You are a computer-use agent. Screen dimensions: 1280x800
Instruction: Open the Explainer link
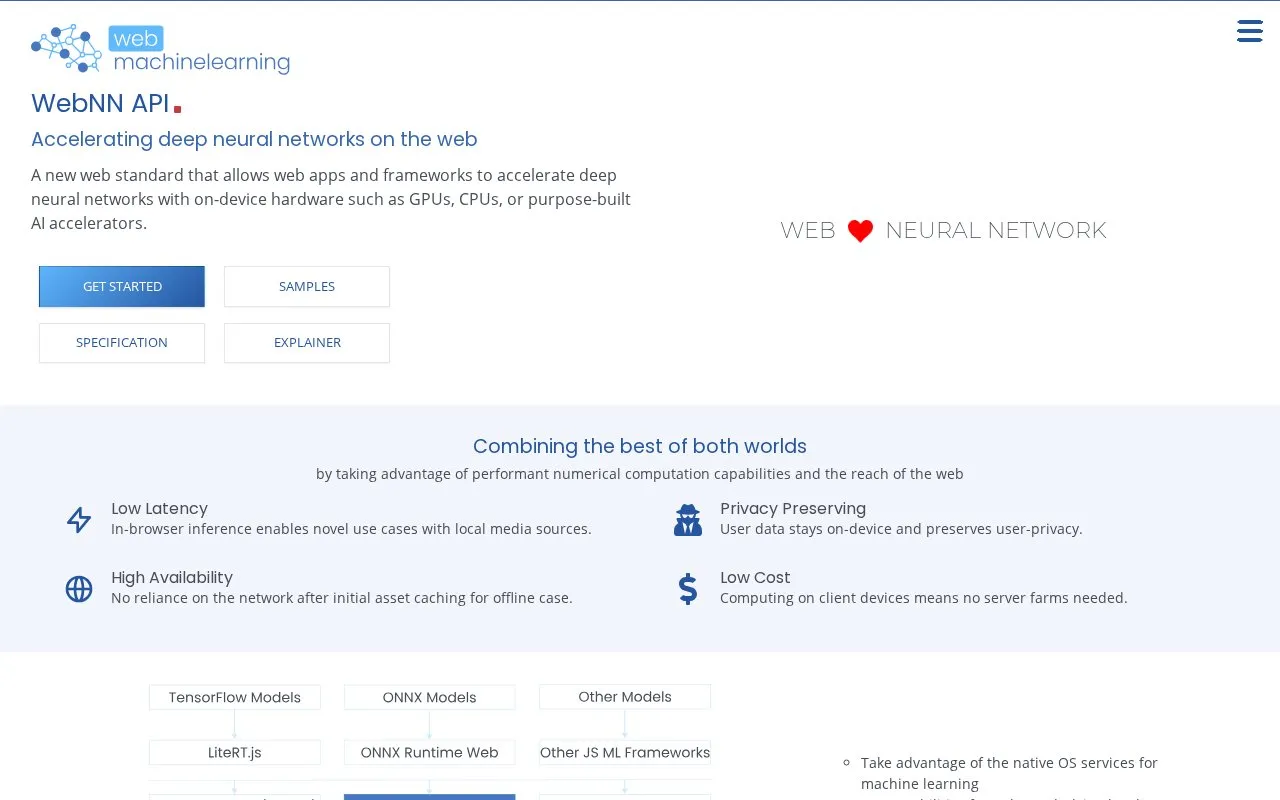click(x=307, y=343)
